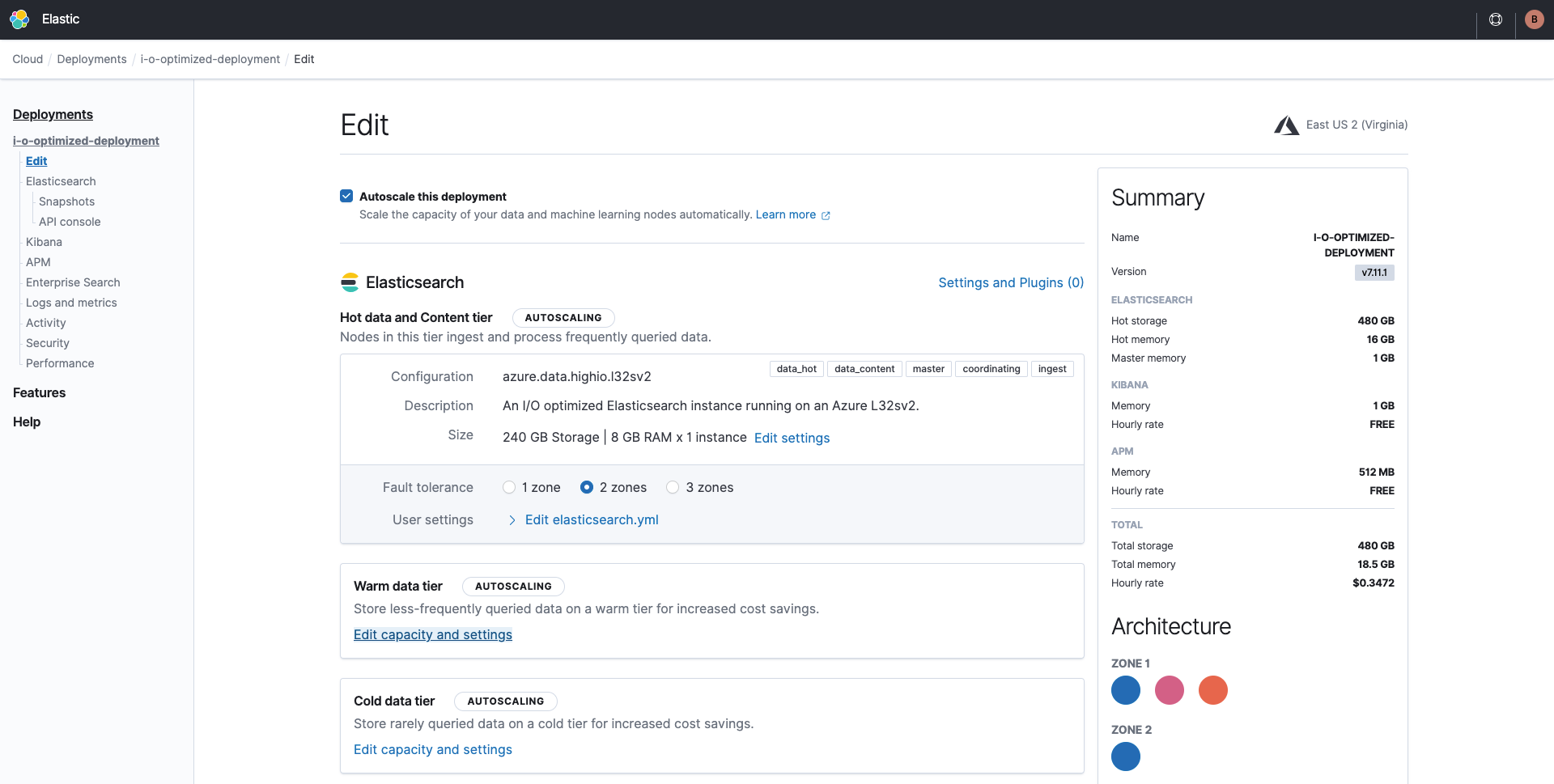Viewport: 1554px width, 784px height.
Task: Click the pink Zone 1 node circle
Action: (x=1170, y=690)
